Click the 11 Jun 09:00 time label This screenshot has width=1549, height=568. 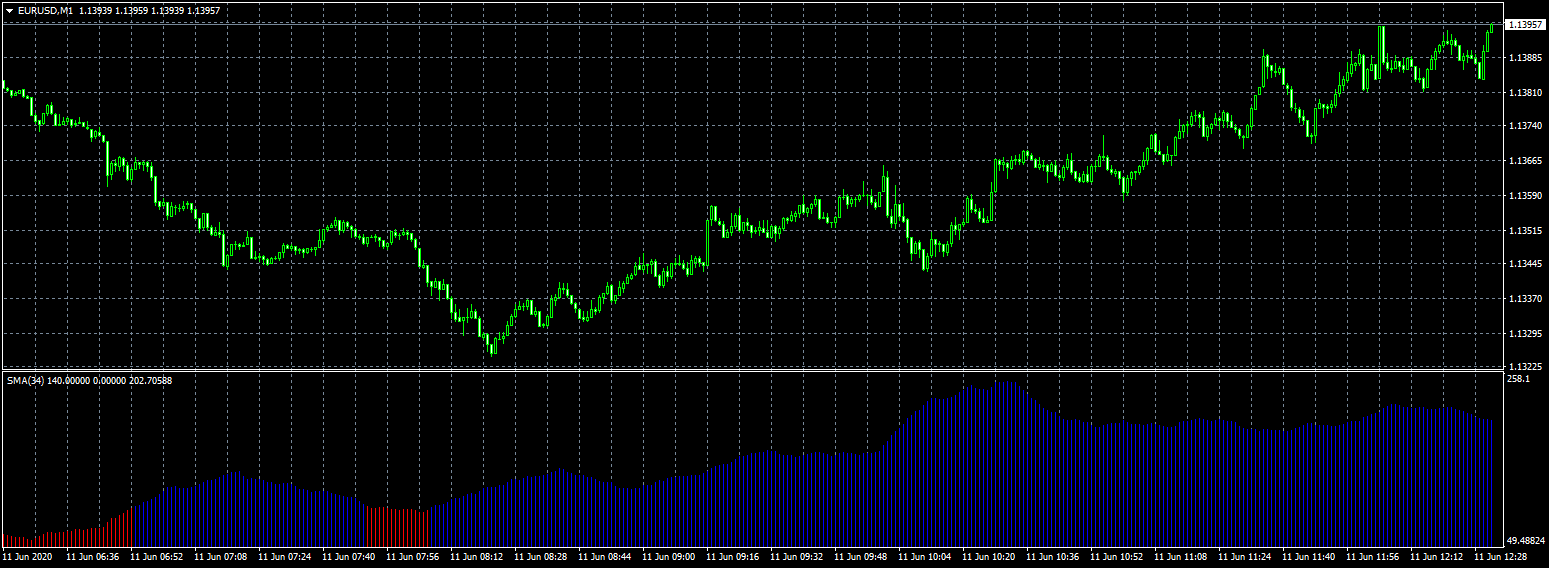[669, 556]
